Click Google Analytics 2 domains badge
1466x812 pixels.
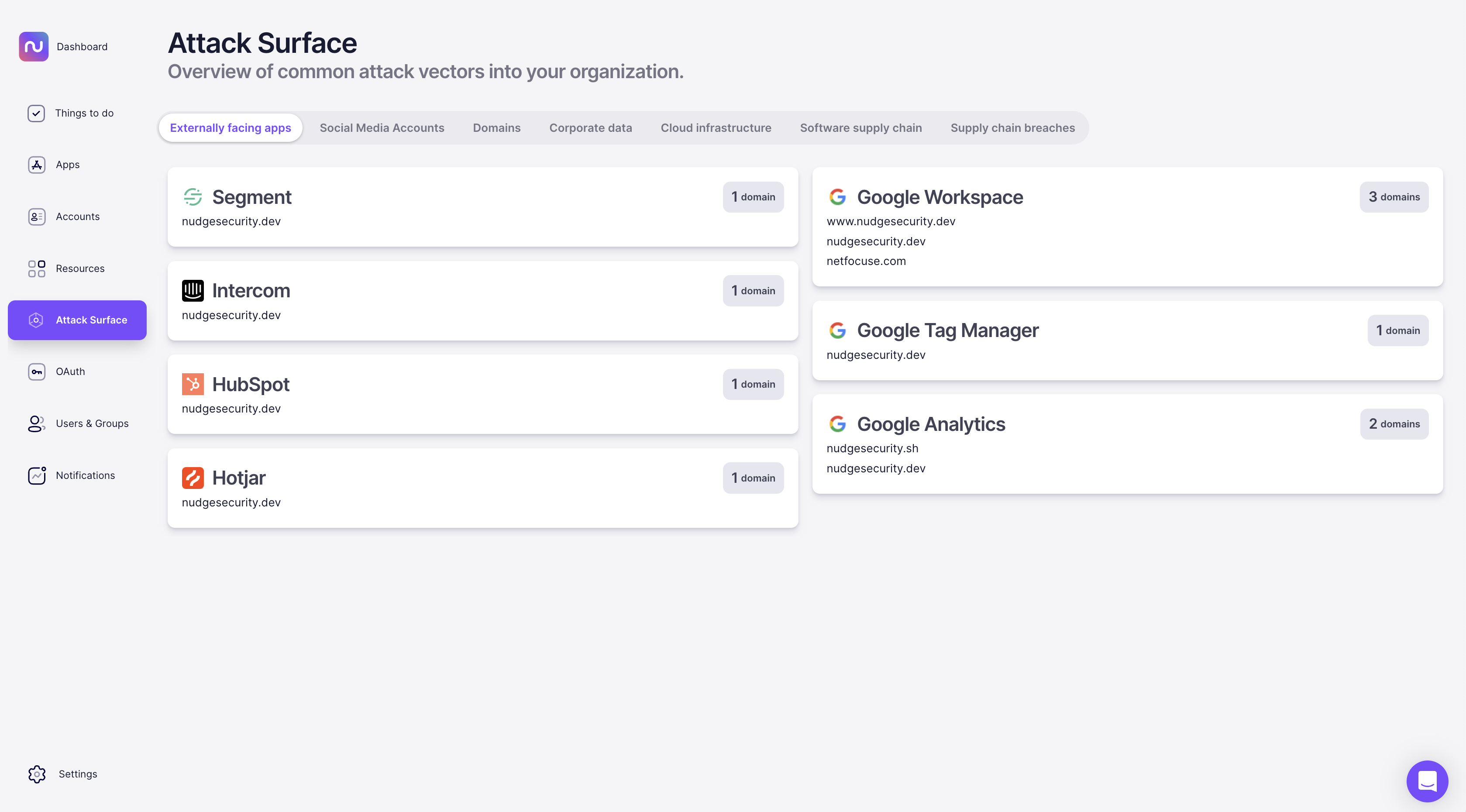[1394, 424]
